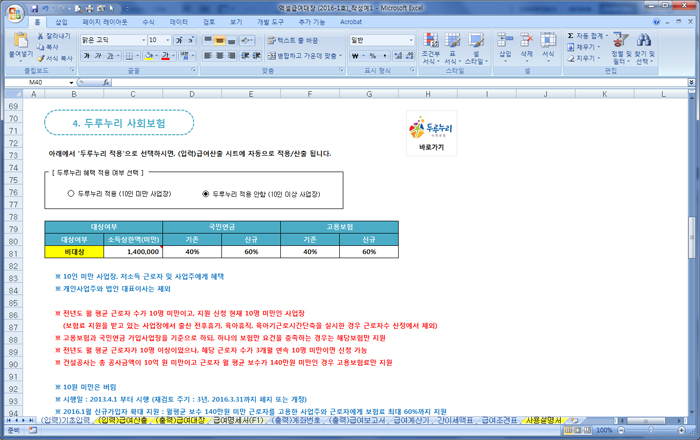700x440 pixels.
Task: Apply cell borders
Action: [x=129, y=56]
